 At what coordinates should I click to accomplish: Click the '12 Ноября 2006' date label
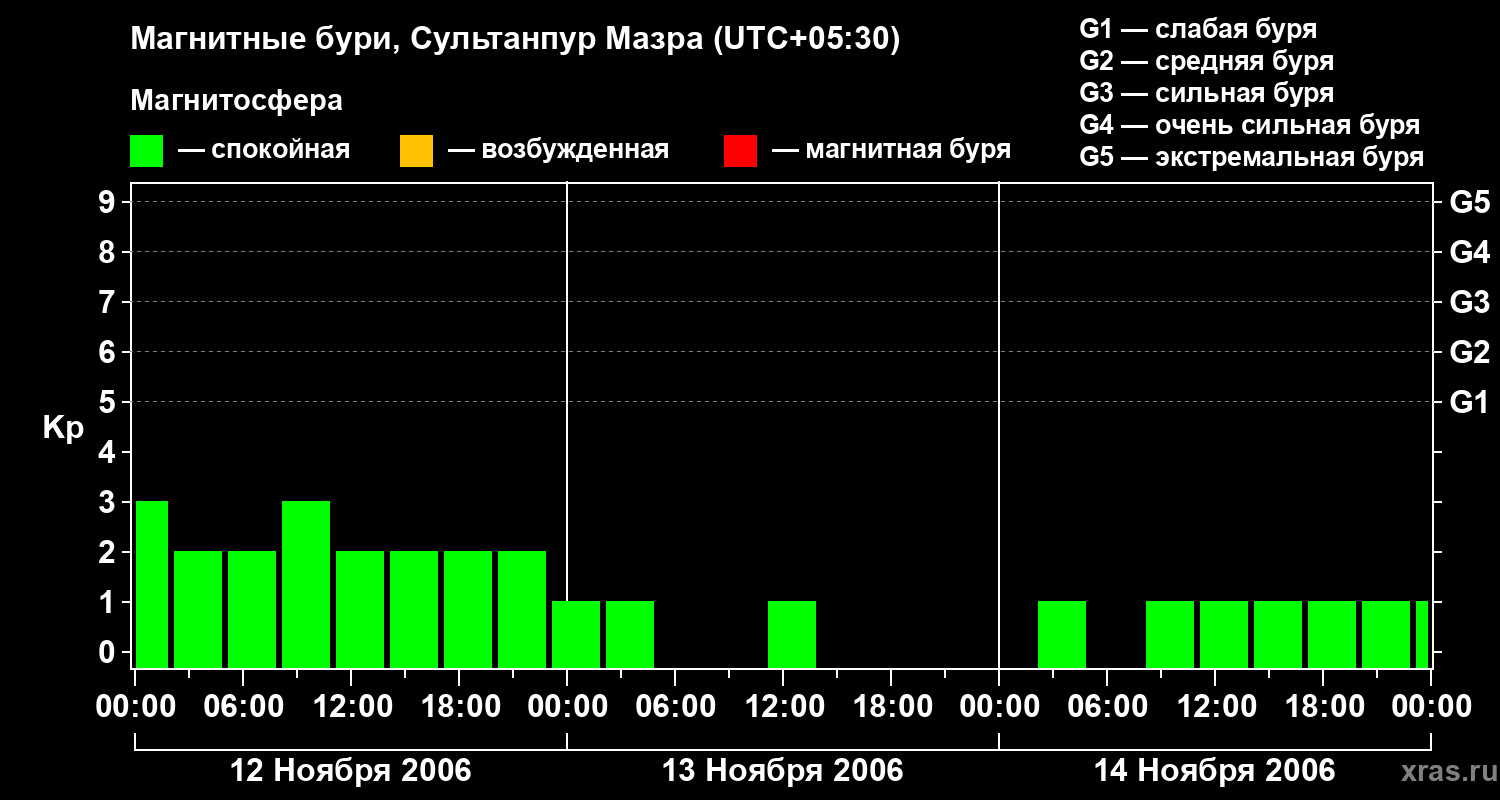click(x=351, y=771)
